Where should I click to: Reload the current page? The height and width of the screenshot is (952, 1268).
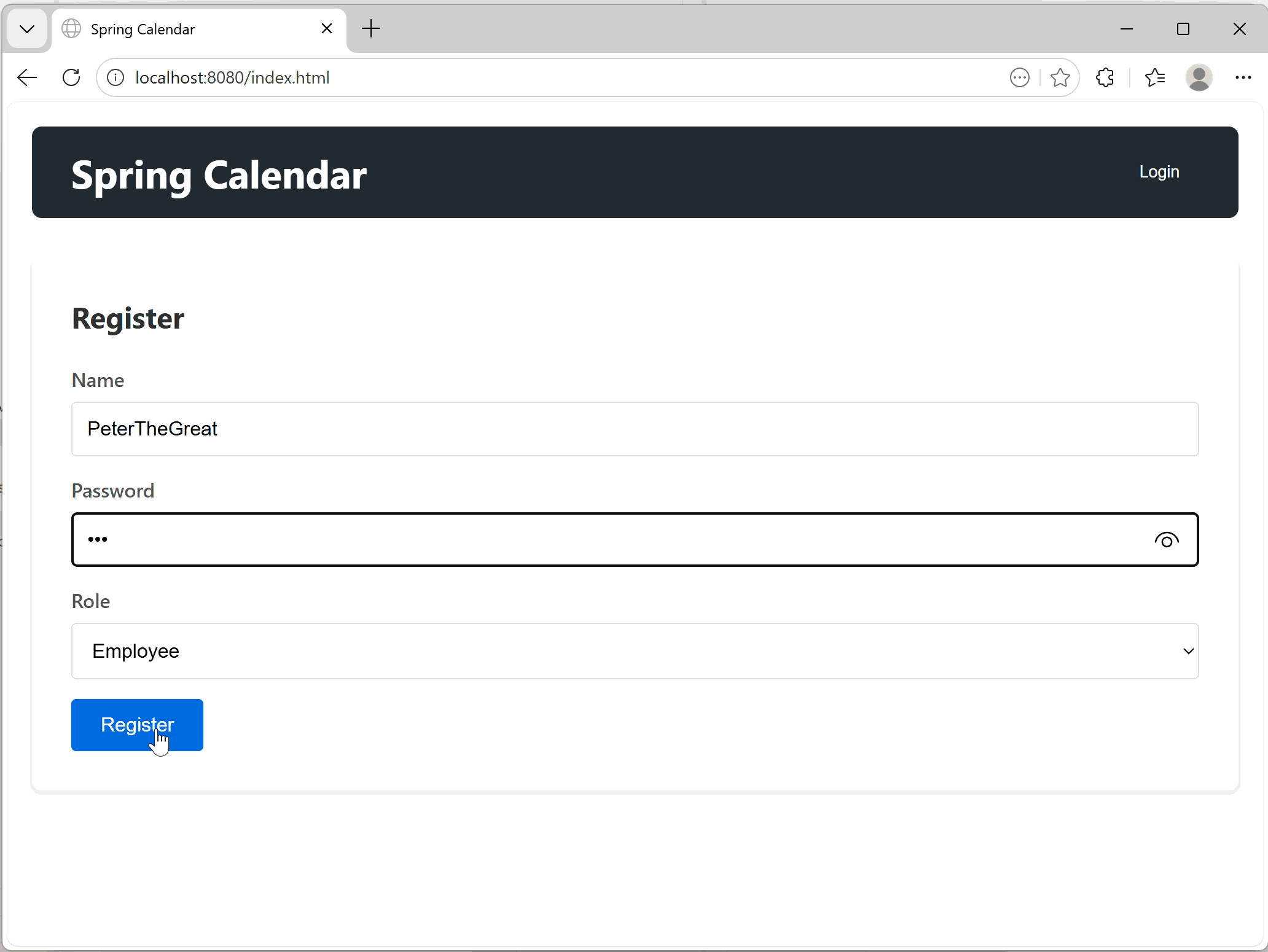coord(71,77)
